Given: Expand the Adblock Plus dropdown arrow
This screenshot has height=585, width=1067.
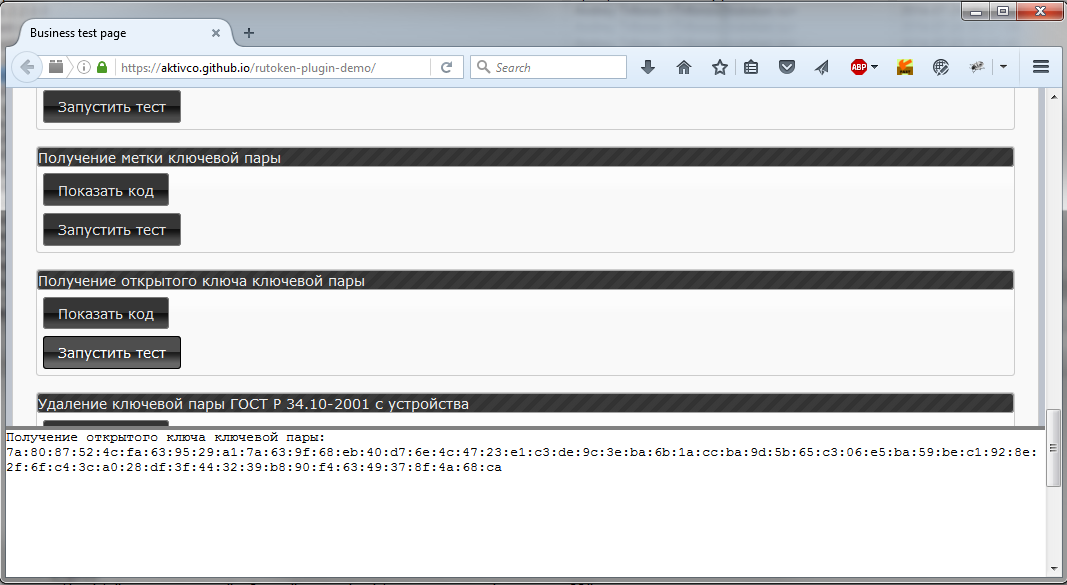Looking at the screenshot, I should (x=875, y=67).
